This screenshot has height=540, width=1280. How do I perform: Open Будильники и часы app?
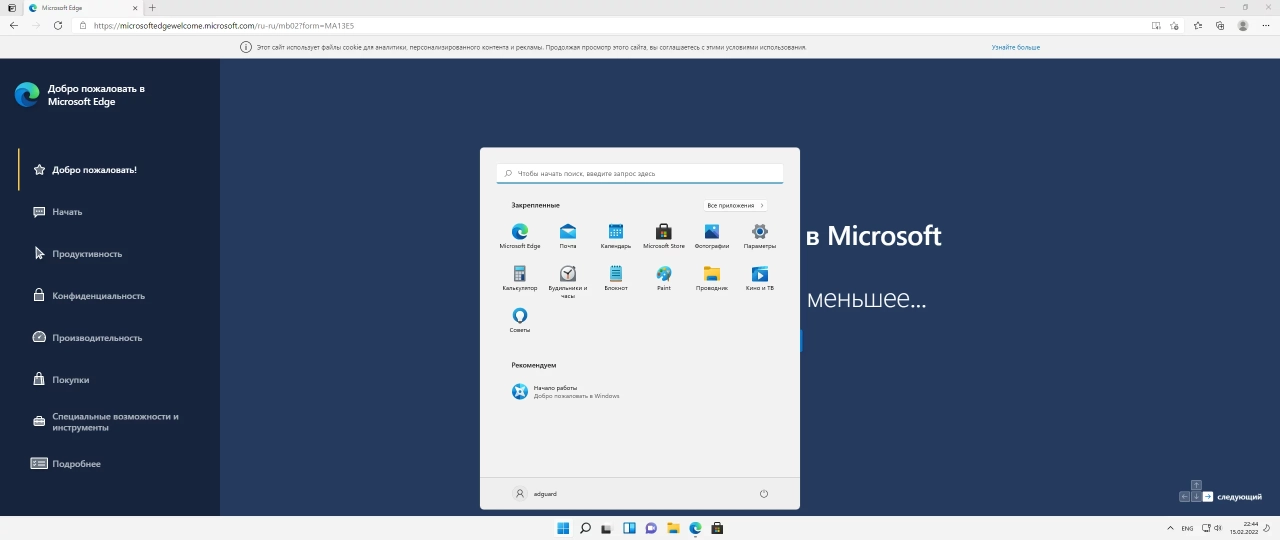click(x=568, y=282)
